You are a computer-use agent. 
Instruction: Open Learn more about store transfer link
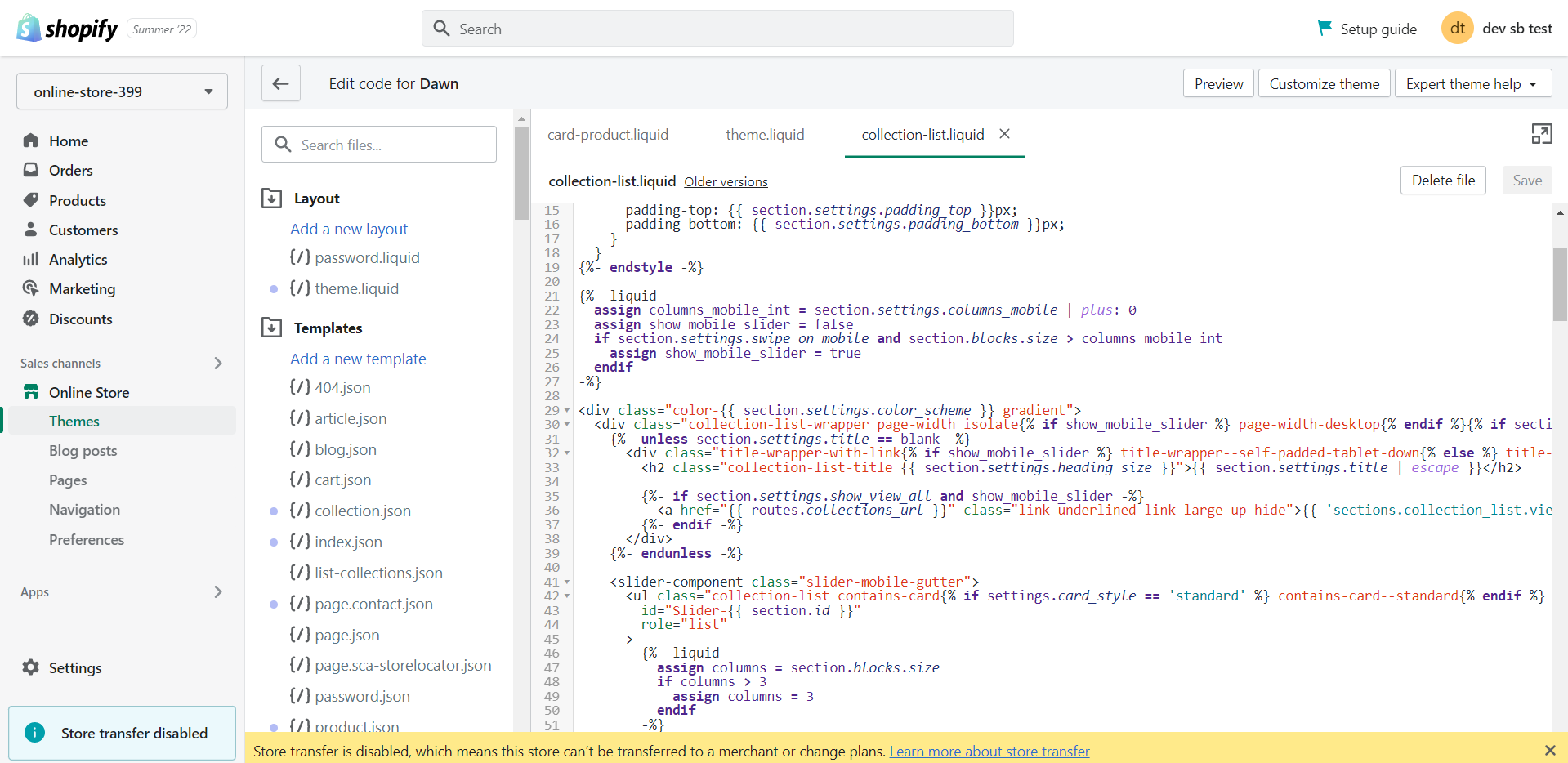[989, 751]
